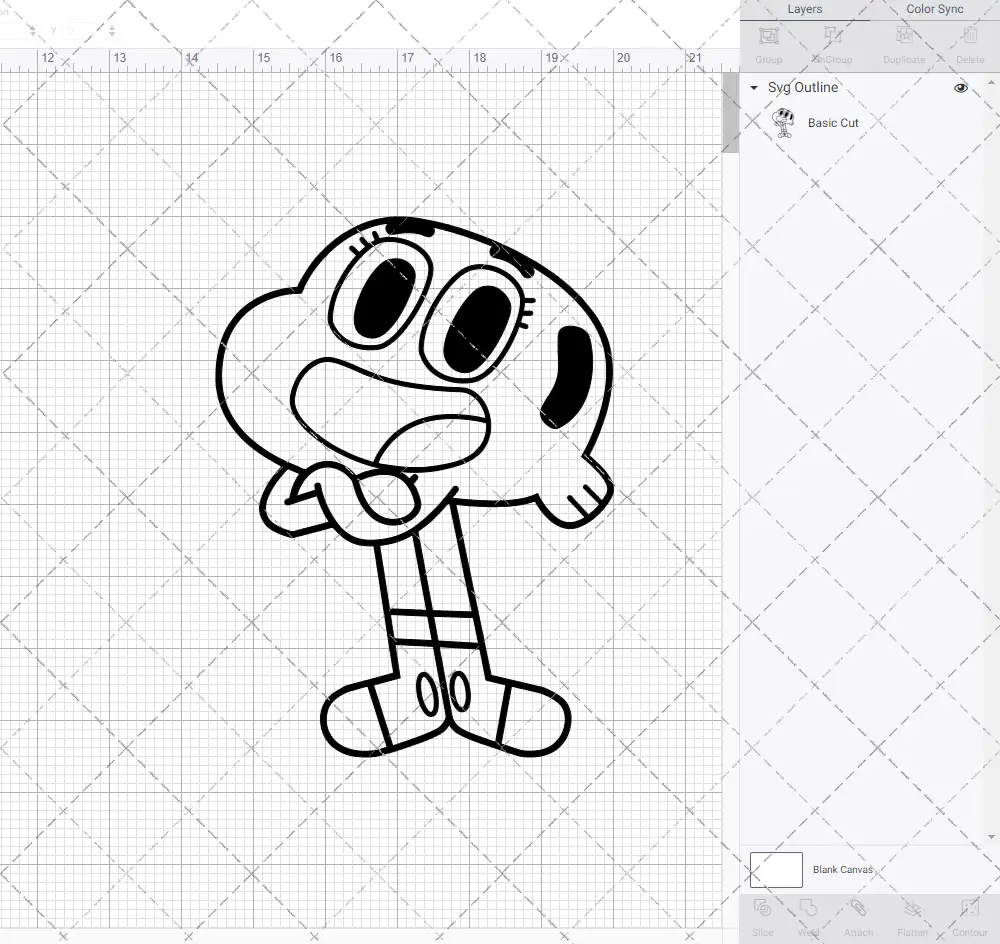Screen dimensions: 1000x944
Task: Select the Layers tab
Action: [x=804, y=9]
